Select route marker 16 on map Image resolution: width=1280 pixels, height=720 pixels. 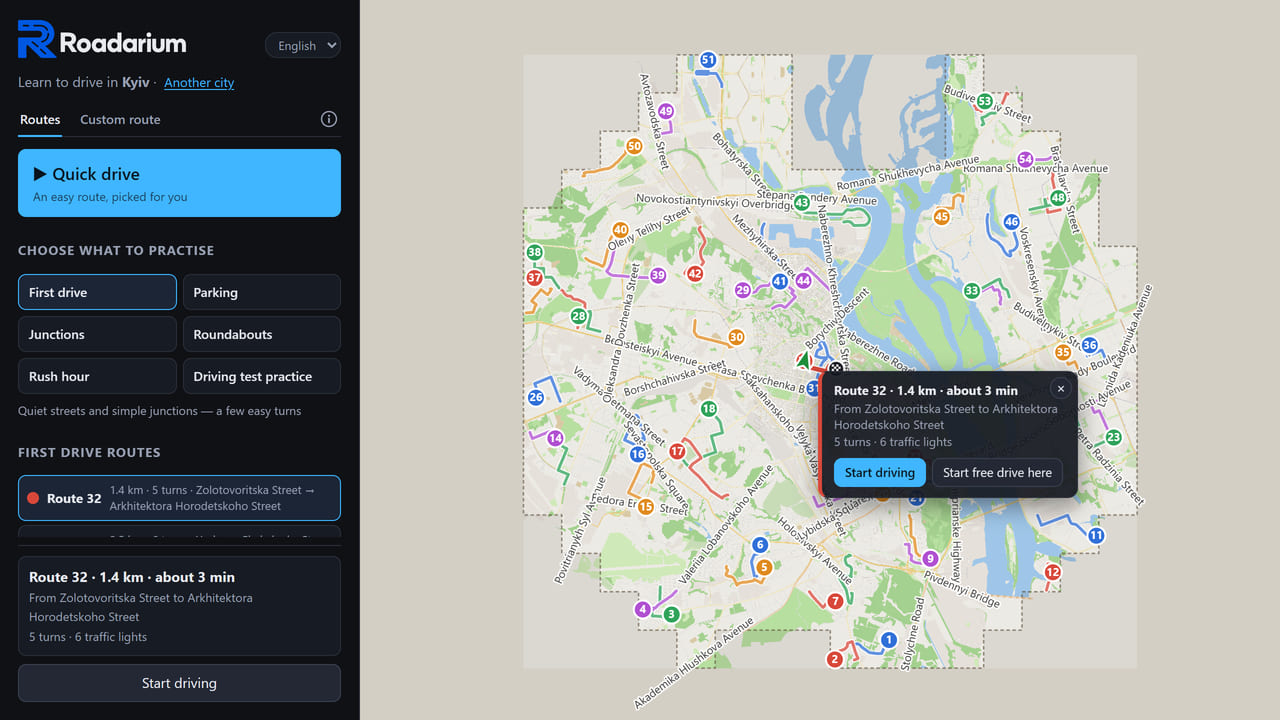638,454
